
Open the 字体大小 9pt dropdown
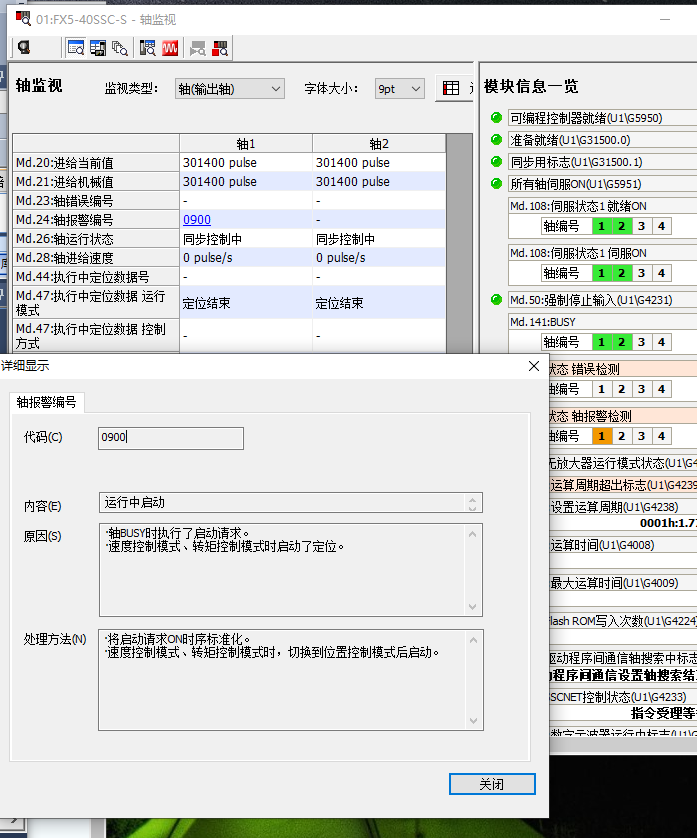[400, 89]
